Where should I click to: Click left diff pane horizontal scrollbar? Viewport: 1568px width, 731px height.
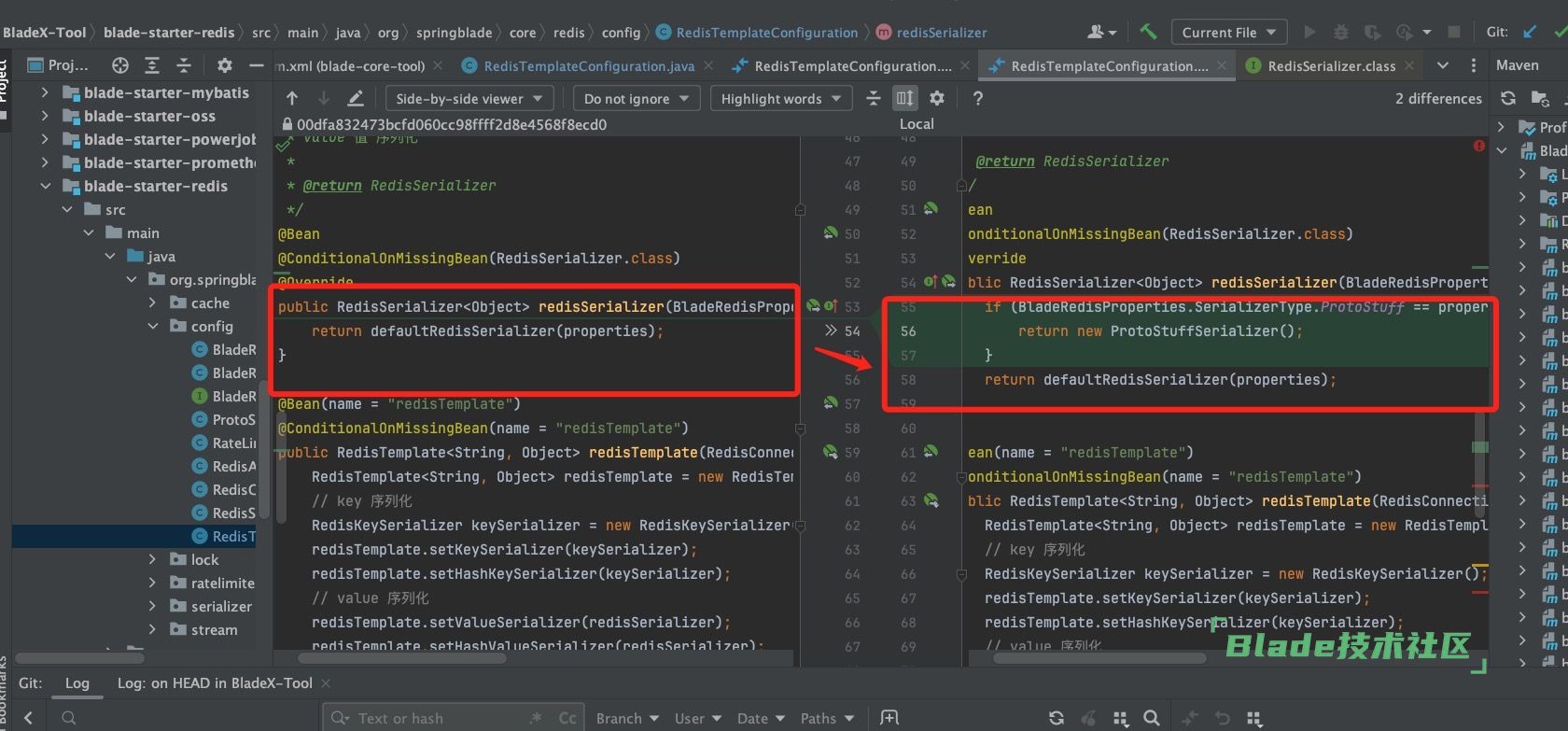coord(401,657)
